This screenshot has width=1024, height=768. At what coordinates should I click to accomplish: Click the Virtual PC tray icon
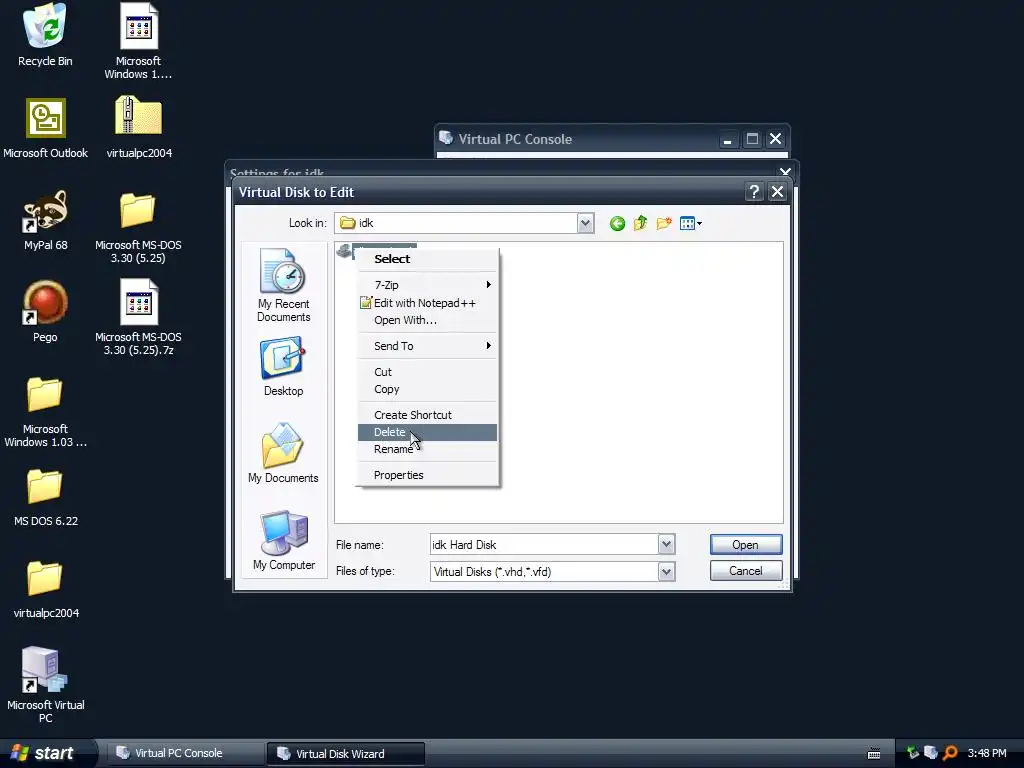[931, 753]
